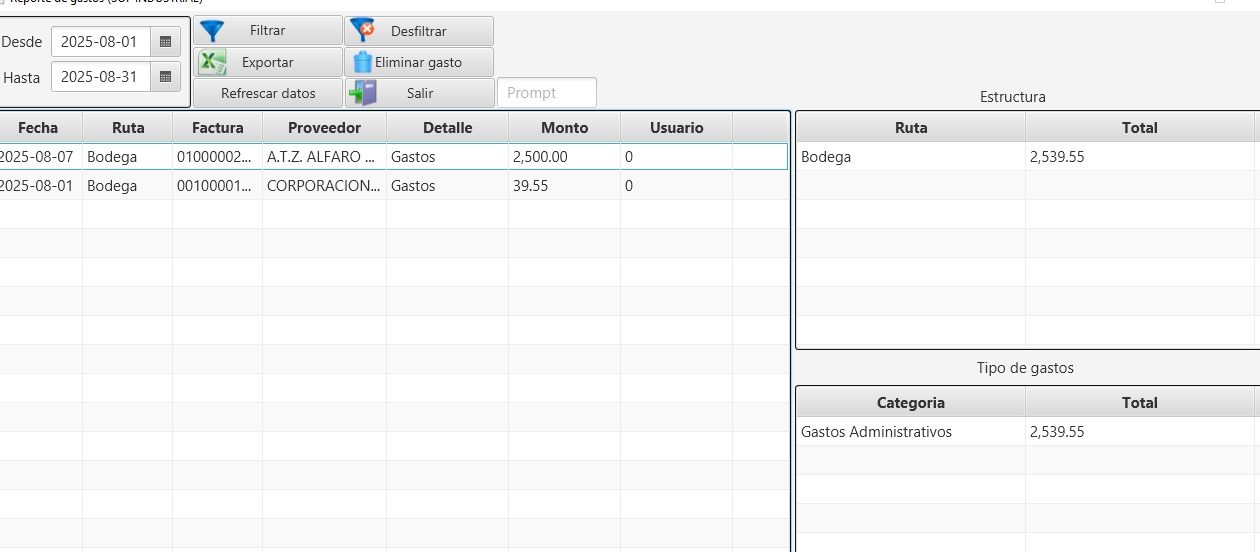Select the Bodega row in Estructura table
The image size is (1260, 552).
pos(910,157)
